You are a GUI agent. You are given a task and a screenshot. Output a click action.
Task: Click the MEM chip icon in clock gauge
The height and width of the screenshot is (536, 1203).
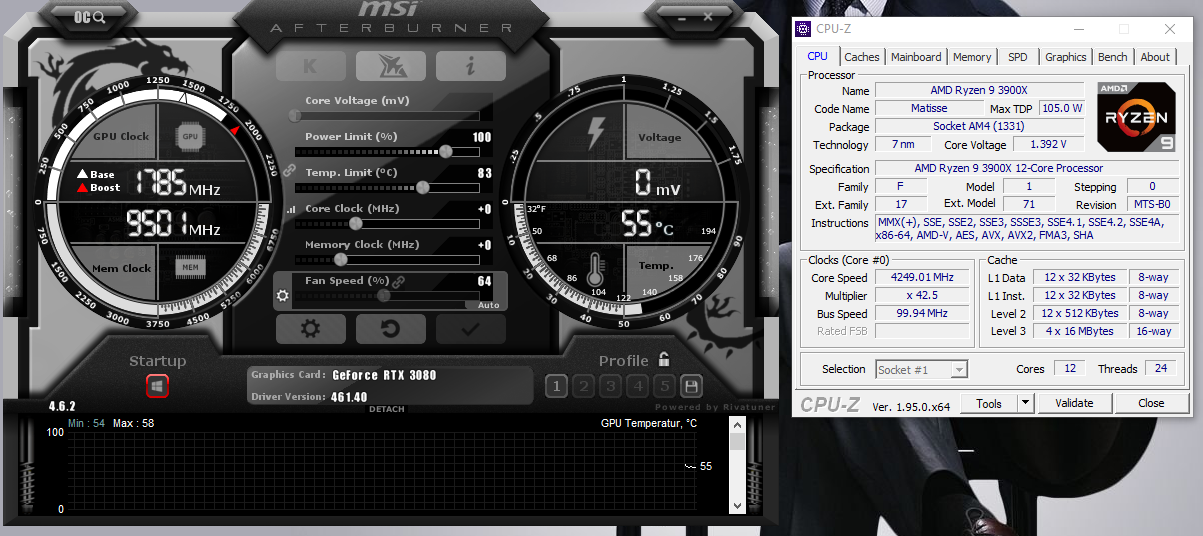click(x=190, y=267)
